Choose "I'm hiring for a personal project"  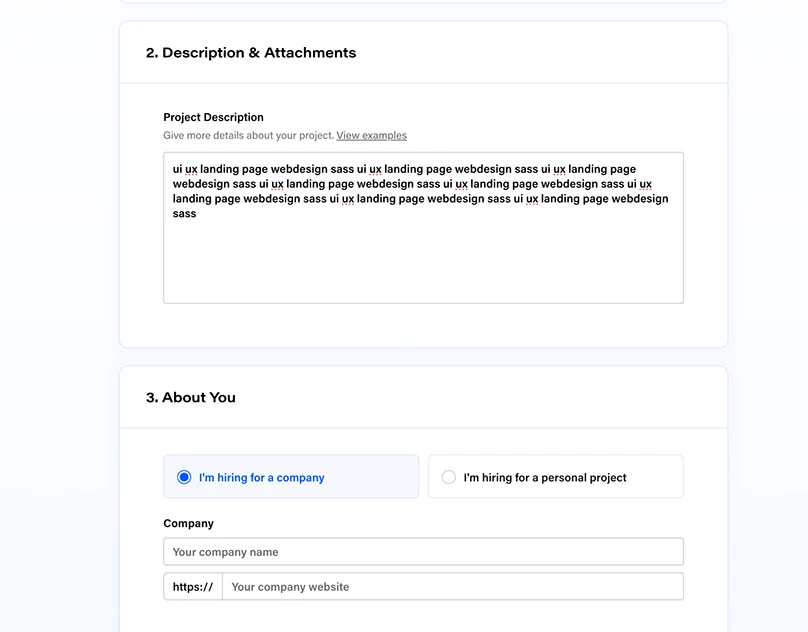555,477
